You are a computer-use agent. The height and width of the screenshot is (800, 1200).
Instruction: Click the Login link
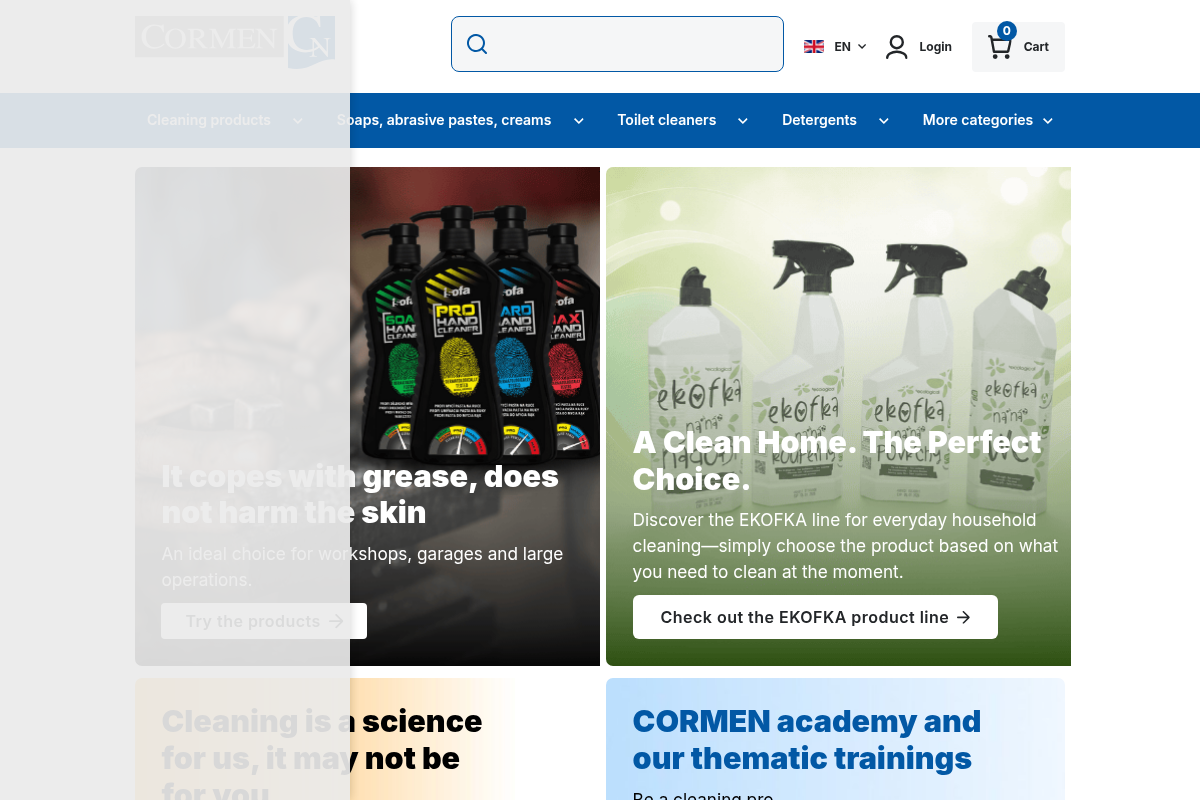click(x=936, y=47)
